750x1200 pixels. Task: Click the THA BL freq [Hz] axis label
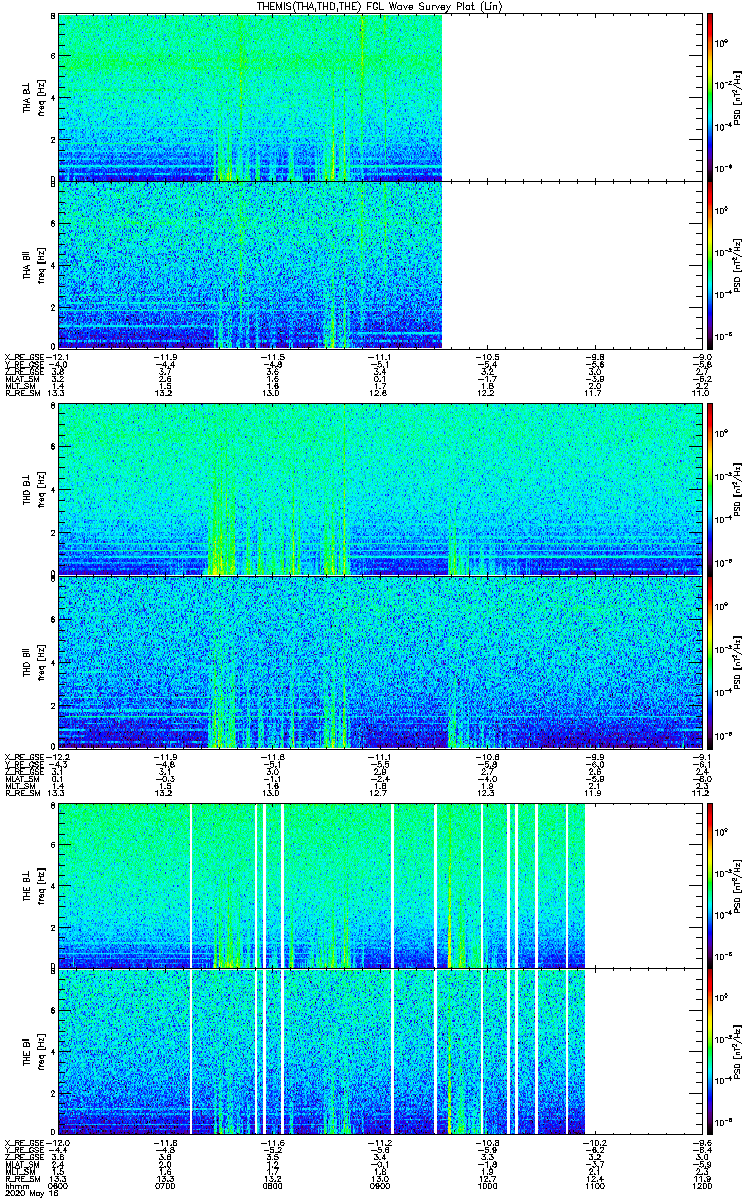click(41, 97)
